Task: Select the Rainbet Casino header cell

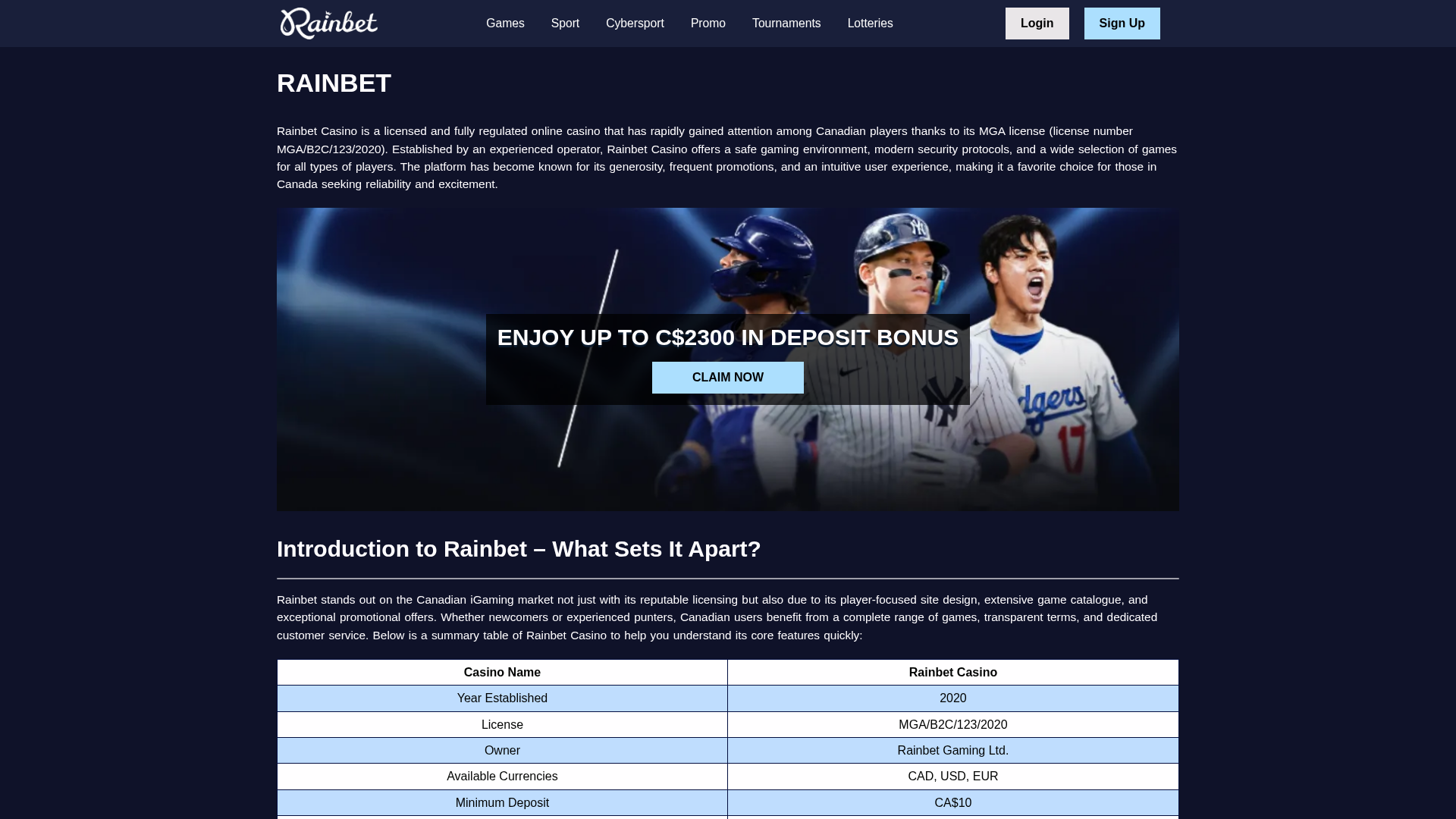Action: click(953, 673)
